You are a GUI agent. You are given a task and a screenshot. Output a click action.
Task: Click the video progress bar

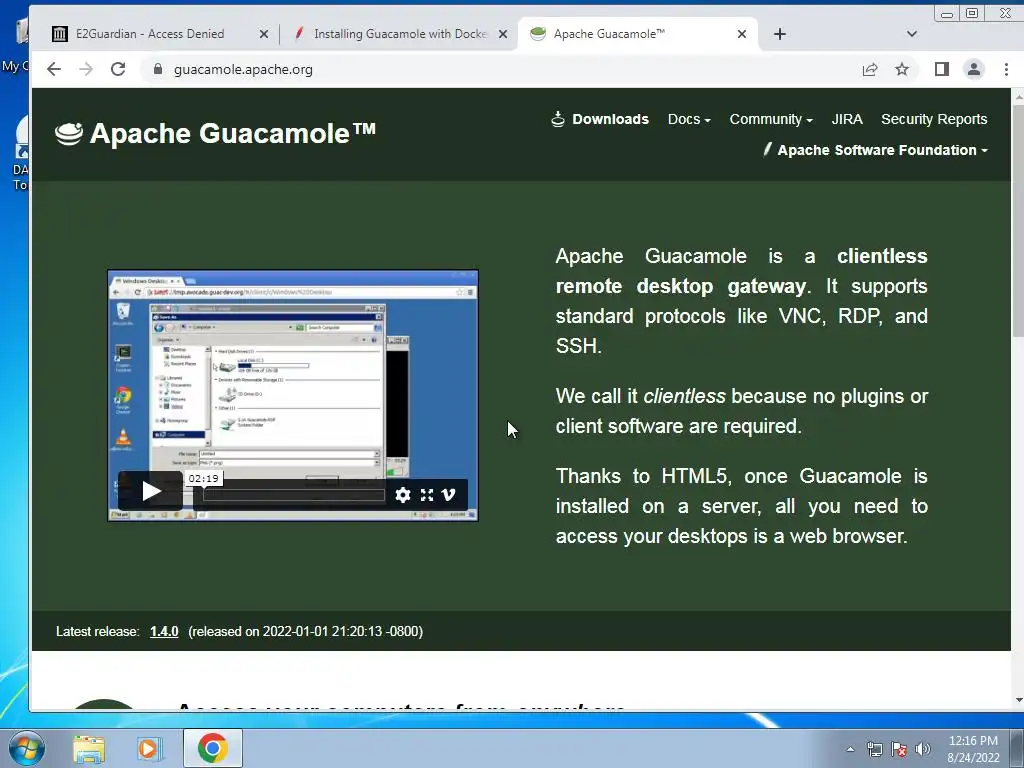coord(293,495)
